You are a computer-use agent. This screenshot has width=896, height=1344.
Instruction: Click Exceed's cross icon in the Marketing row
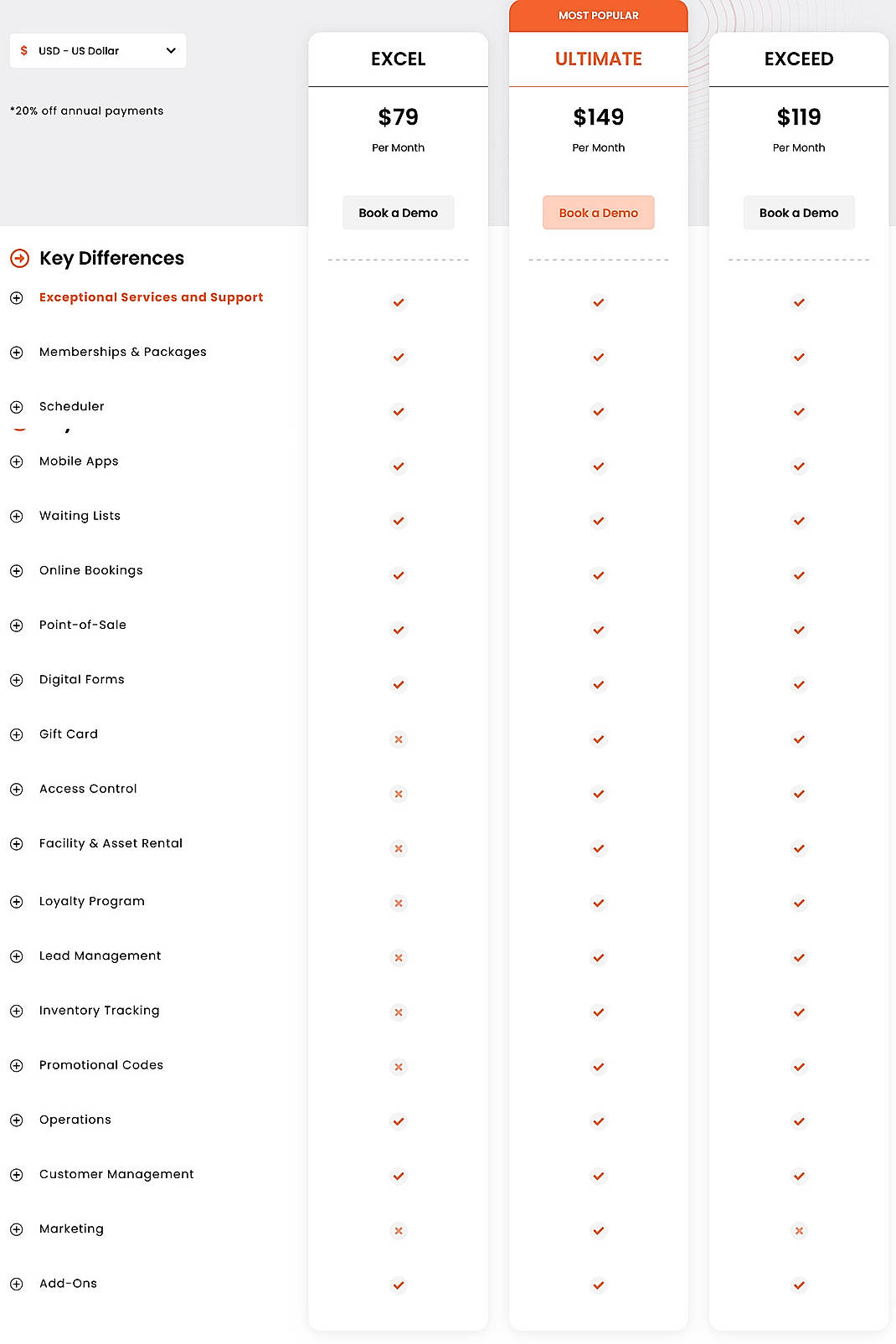click(798, 1230)
